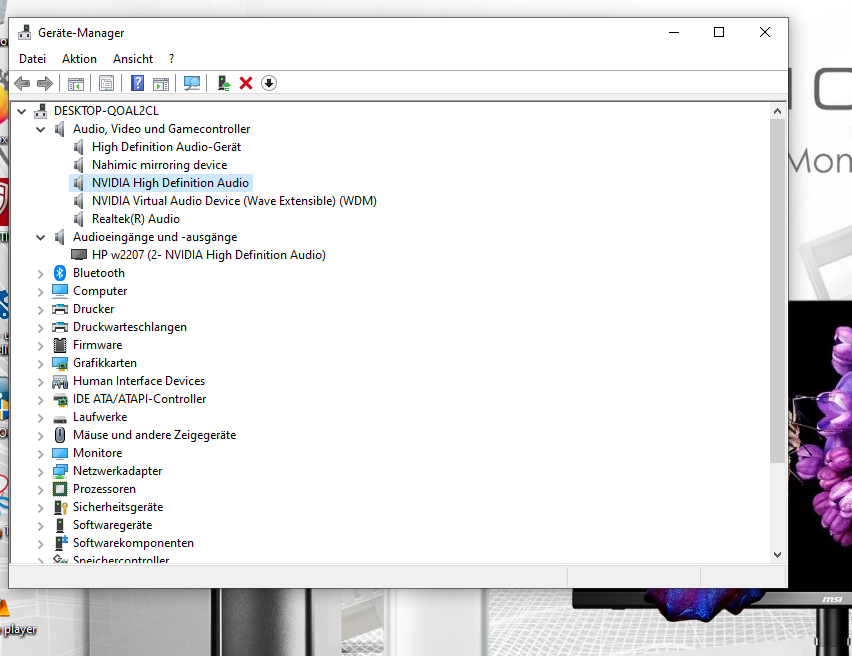
Task: Click the Drucker printer icon
Action: click(60, 309)
